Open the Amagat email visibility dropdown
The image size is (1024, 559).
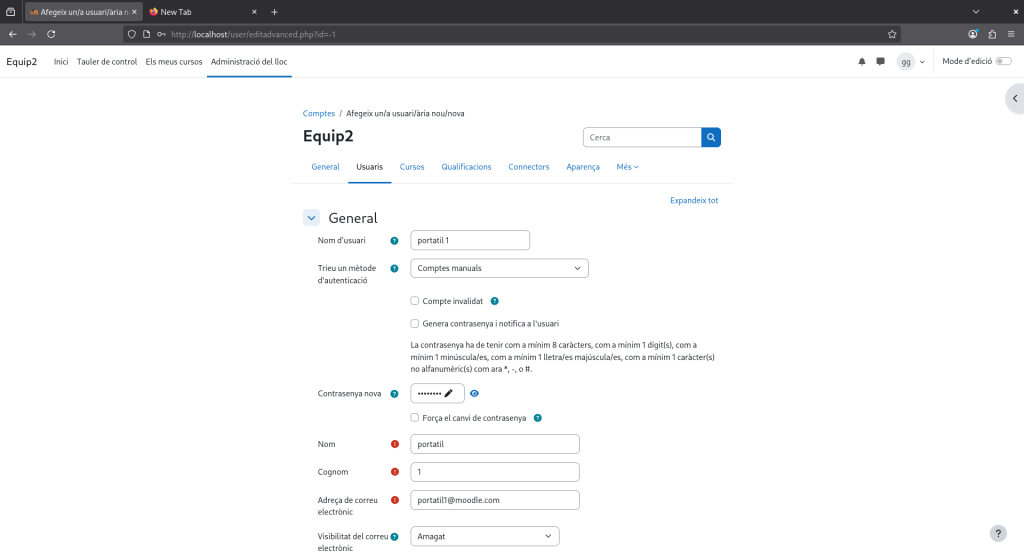point(485,537)
